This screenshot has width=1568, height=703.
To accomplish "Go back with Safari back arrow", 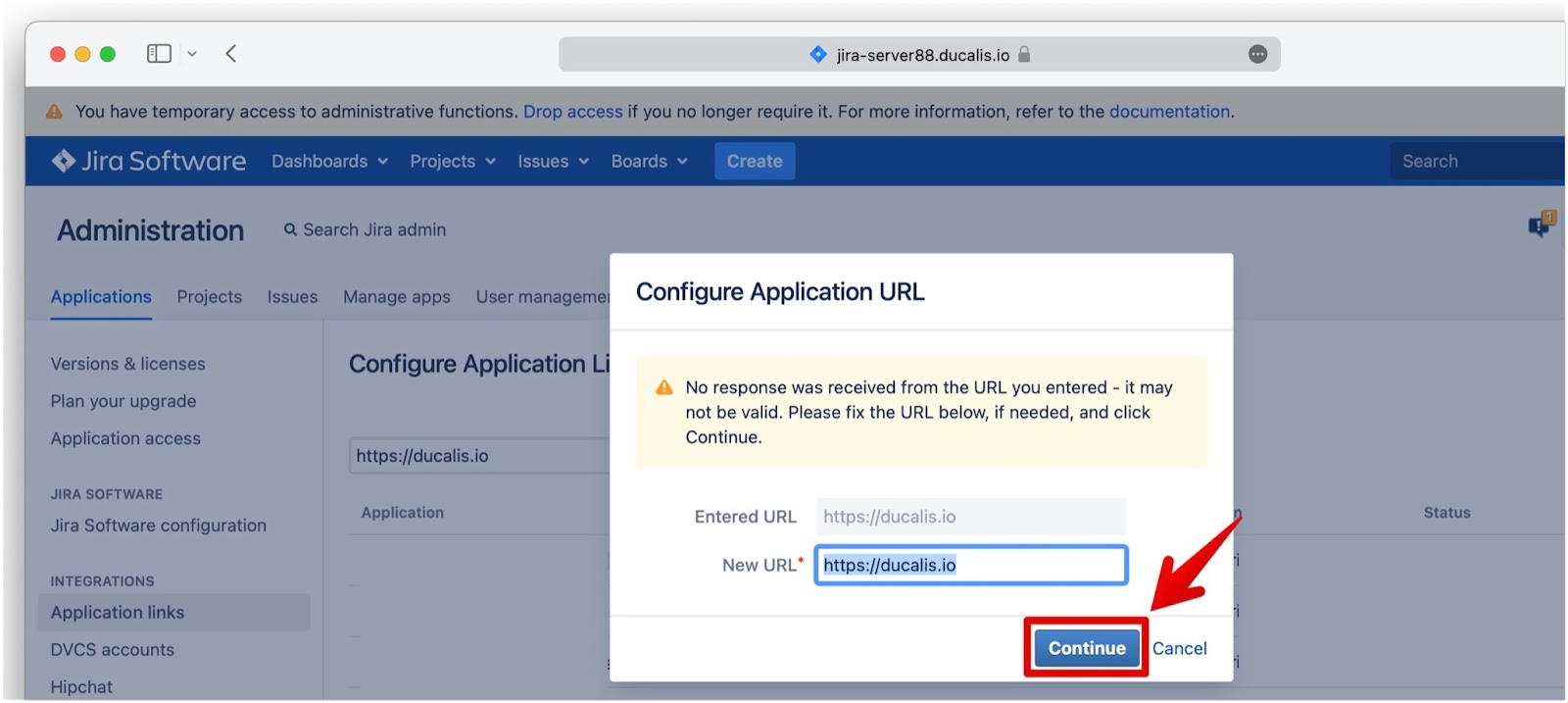I will [x=230, y=54].
